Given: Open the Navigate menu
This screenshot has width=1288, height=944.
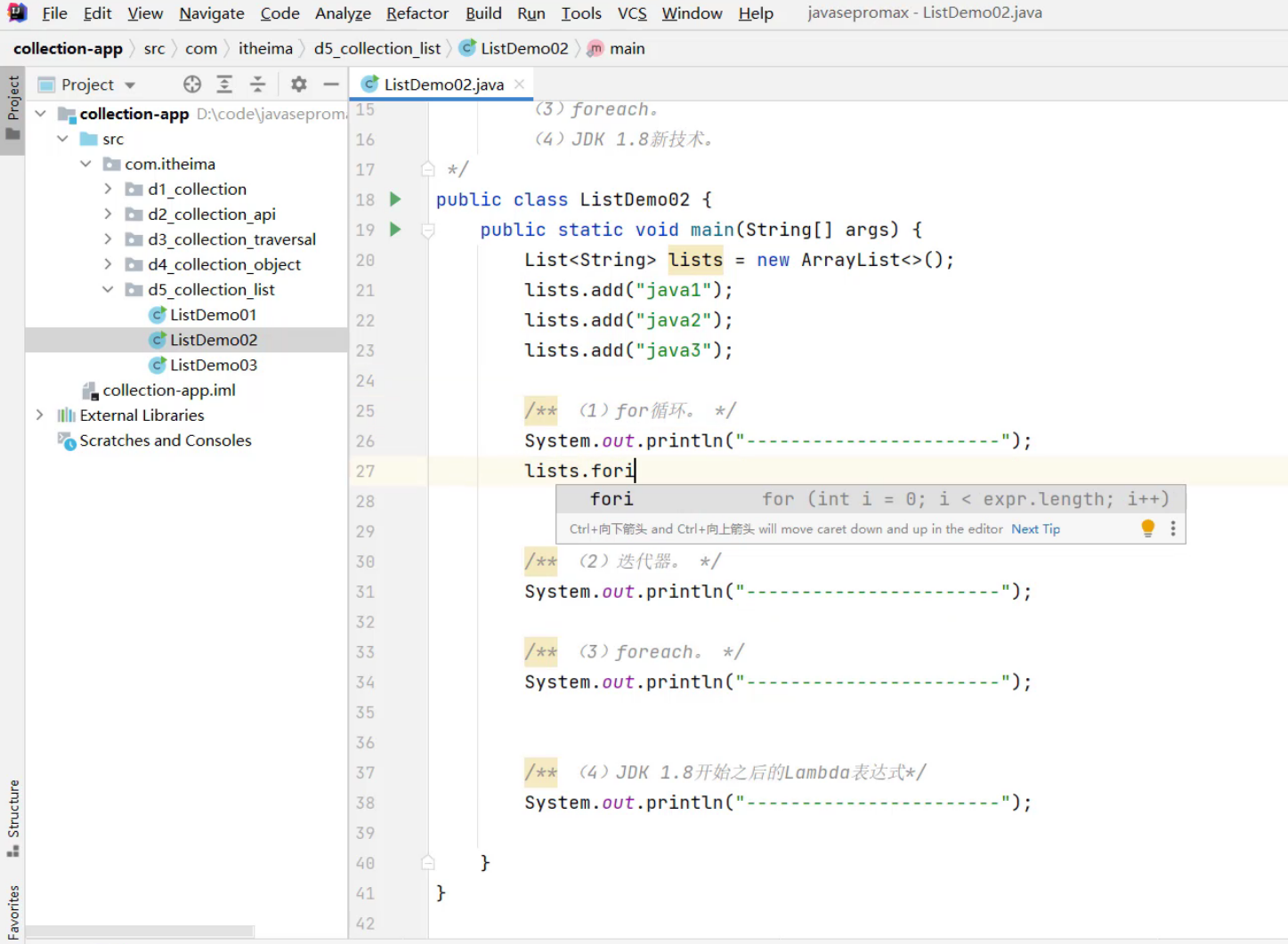Looking at the screenshot, I should [x=212, y=13].
